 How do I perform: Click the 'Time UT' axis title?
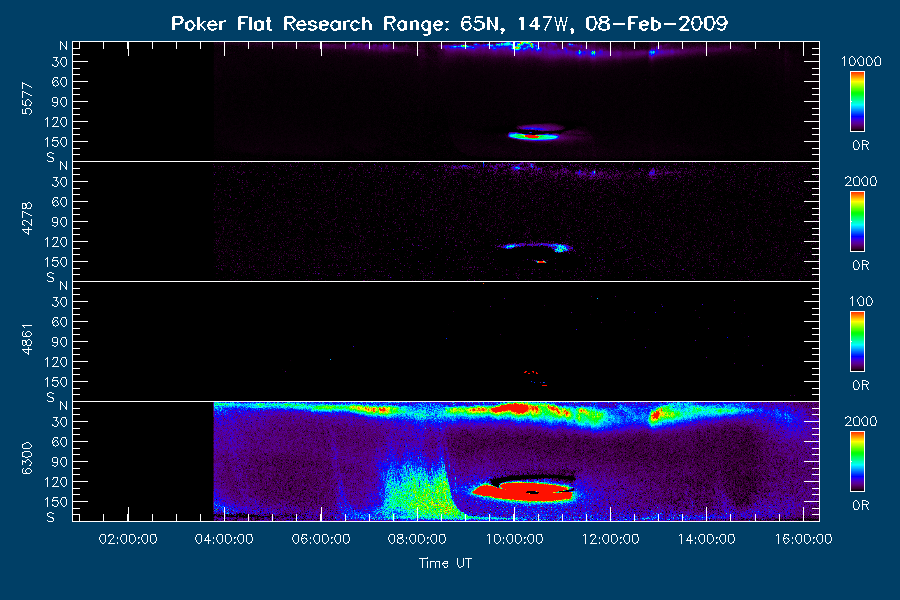(x=445, y=563)
